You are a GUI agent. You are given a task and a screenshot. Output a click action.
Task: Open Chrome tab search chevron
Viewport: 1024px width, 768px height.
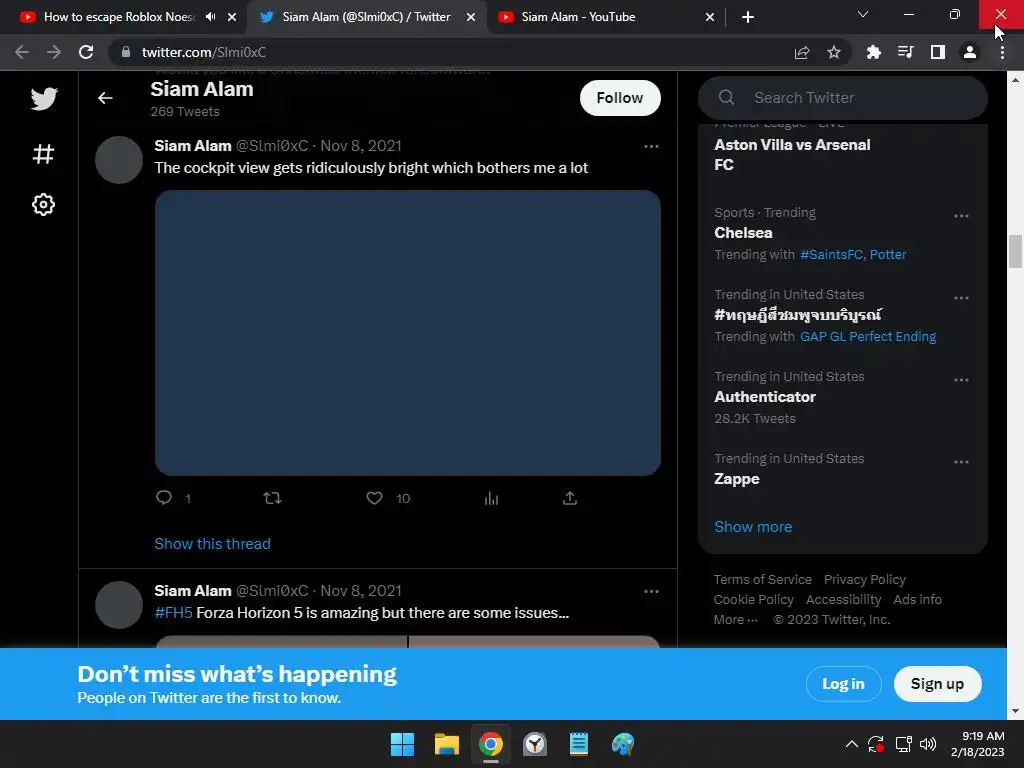(x=863, y=14)
